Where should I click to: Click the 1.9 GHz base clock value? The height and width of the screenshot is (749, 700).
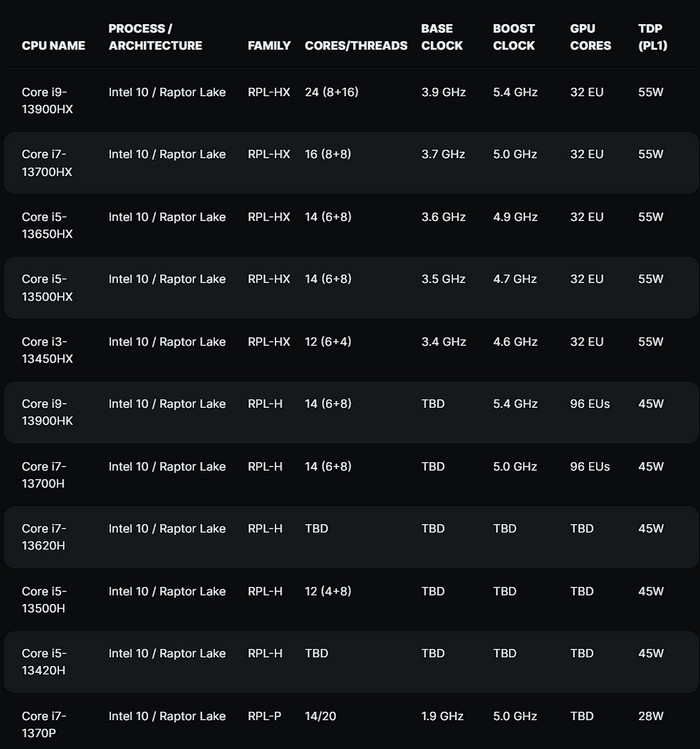[x=443, y=716]
